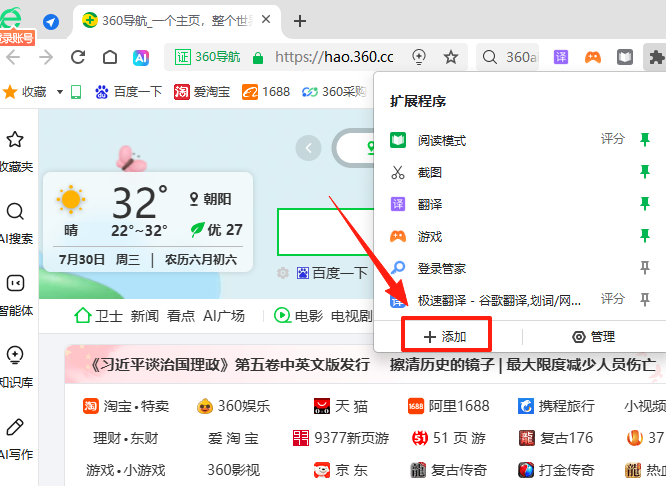Screen dimensions: 666x486
Task: Open 智能体 in the sidebar
Action: click(15, 296)
